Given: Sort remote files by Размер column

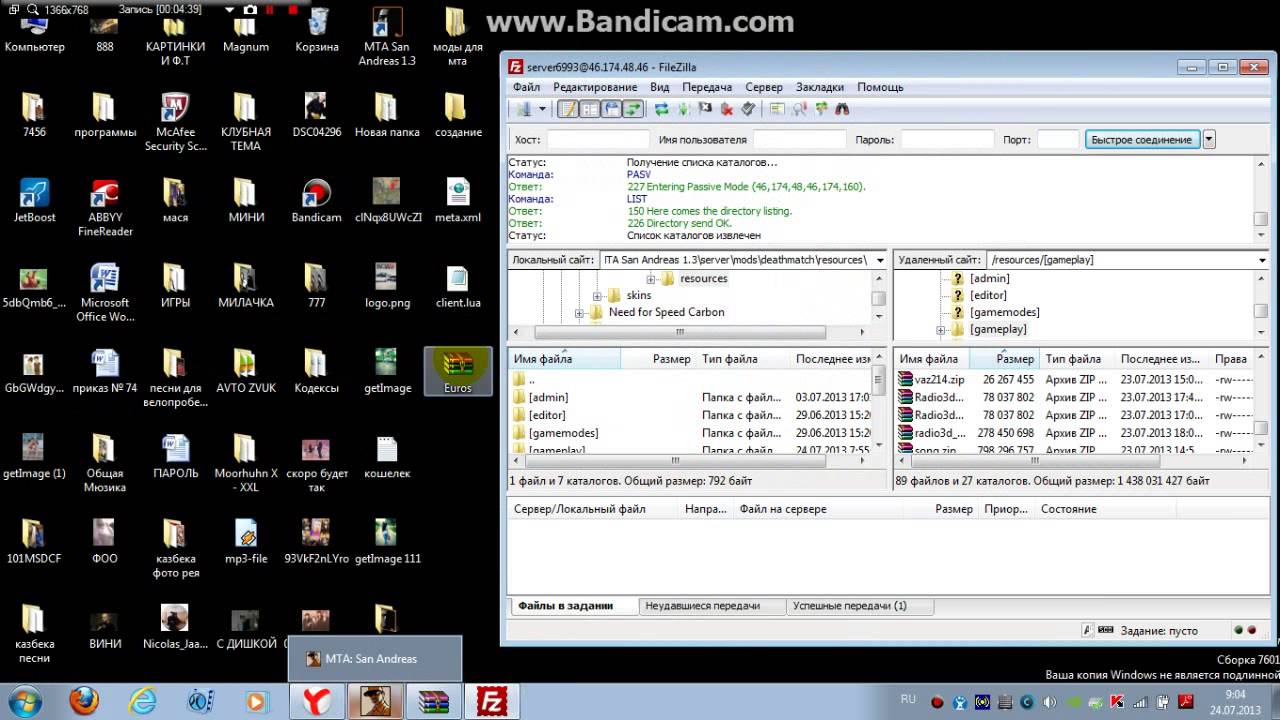Looking at the screenshot, I should [x=1004, y=359].
